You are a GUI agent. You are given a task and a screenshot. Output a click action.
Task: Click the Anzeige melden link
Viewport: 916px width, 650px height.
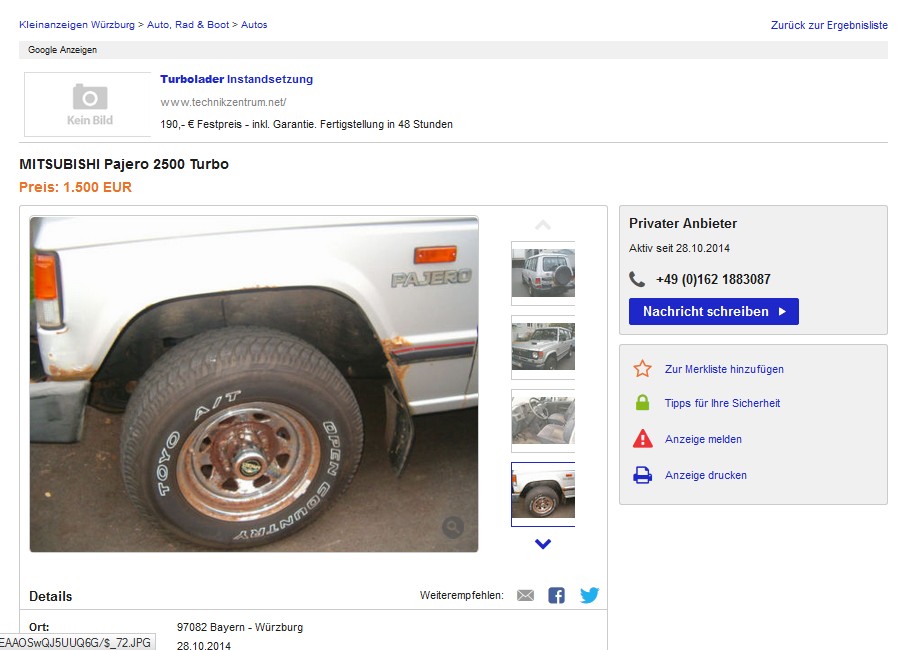703,439
